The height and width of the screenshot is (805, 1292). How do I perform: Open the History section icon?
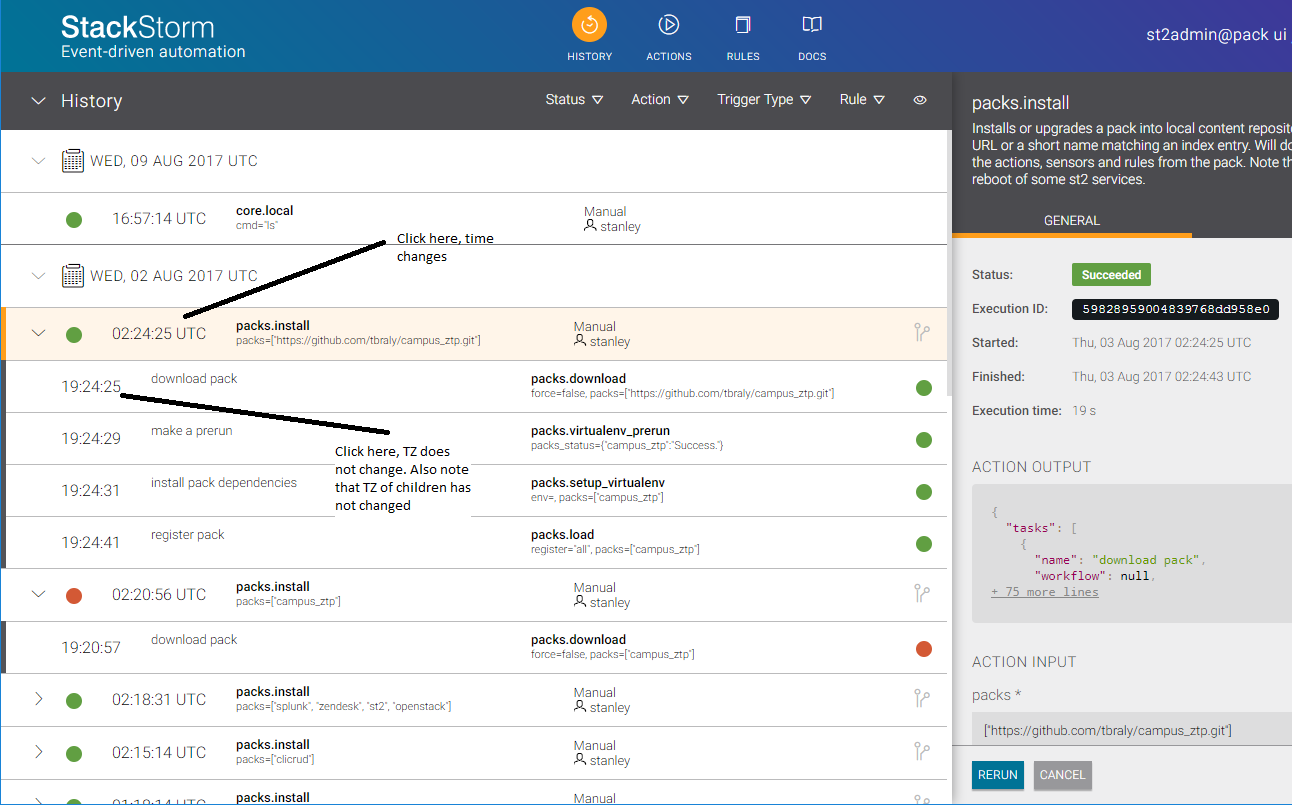[589, 24]
